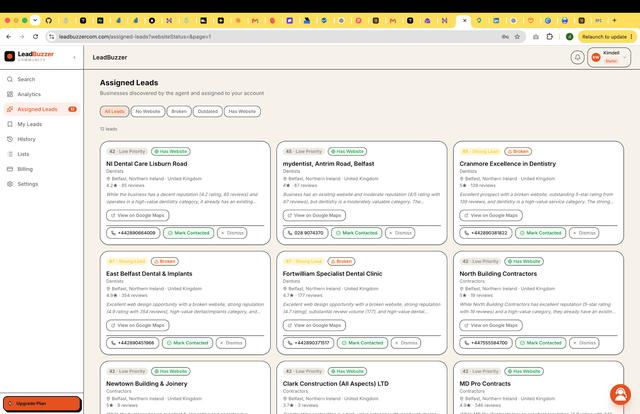The image size is (640, 414).
Task: Click the browser back arrow
Action: 9,37
